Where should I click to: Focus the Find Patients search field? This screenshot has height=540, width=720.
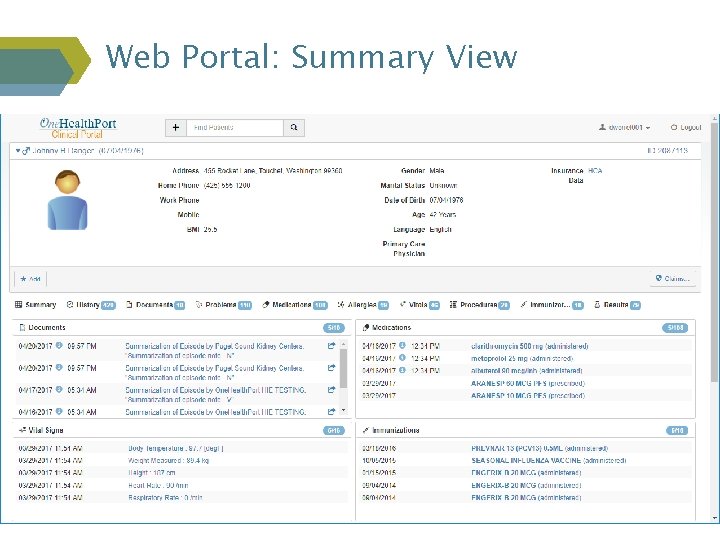click(x=235, y=127)
